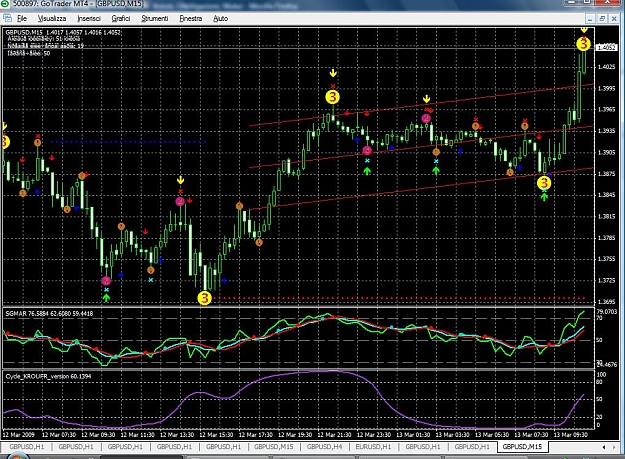This screenshot has width=625, height=459.
Task: Click the 12 Mar 21:30 time label
Action: coord(334,434)
